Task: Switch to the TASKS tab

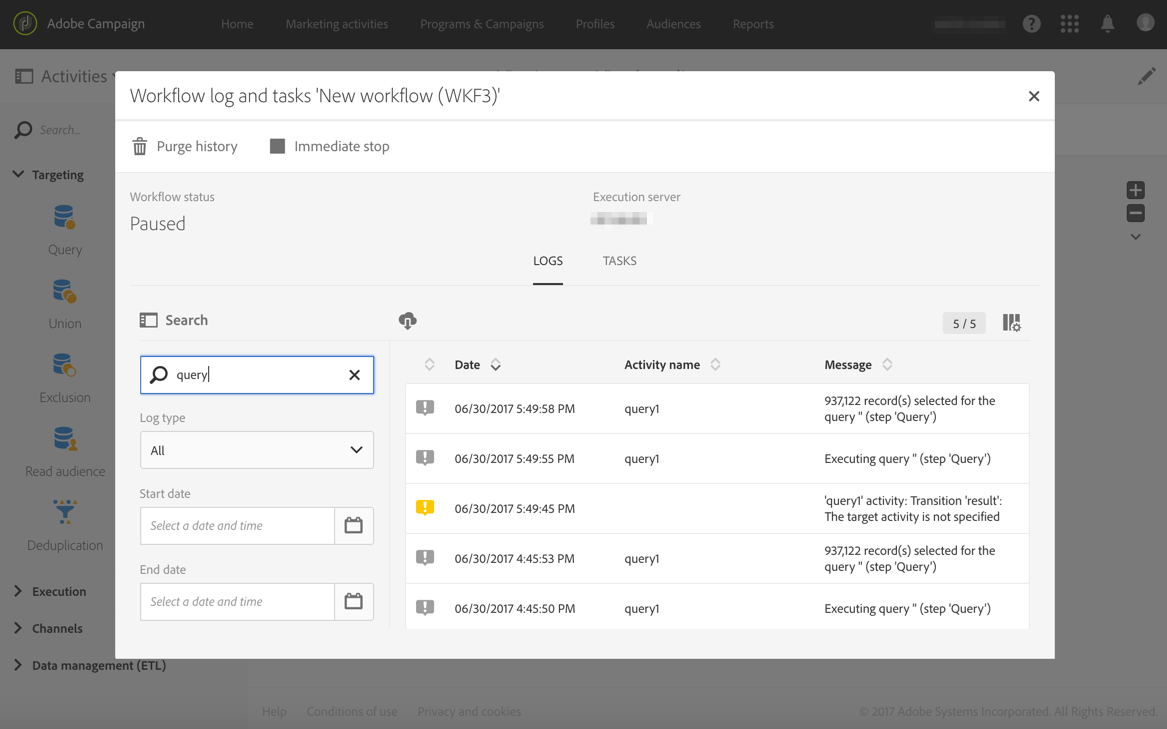Action: point(619,261)
